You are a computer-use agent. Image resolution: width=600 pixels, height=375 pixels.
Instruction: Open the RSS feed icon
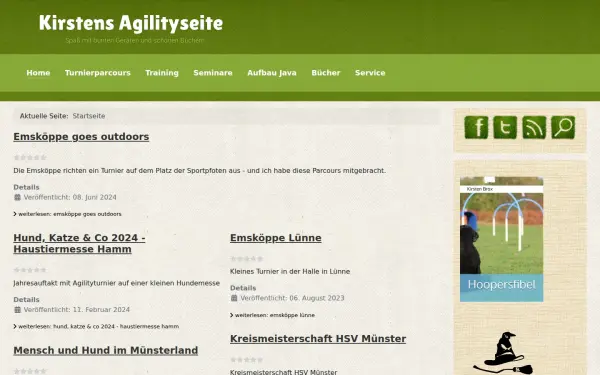tap(534, 127)
